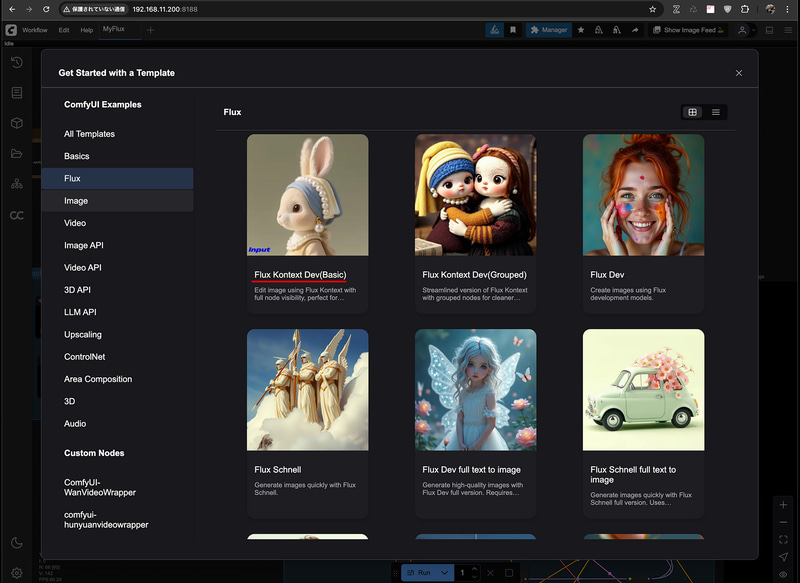The height and width of the screenshot is (583, 800).
Task: Open the templates hierarchy icon in sidebar
Action: 17,184
